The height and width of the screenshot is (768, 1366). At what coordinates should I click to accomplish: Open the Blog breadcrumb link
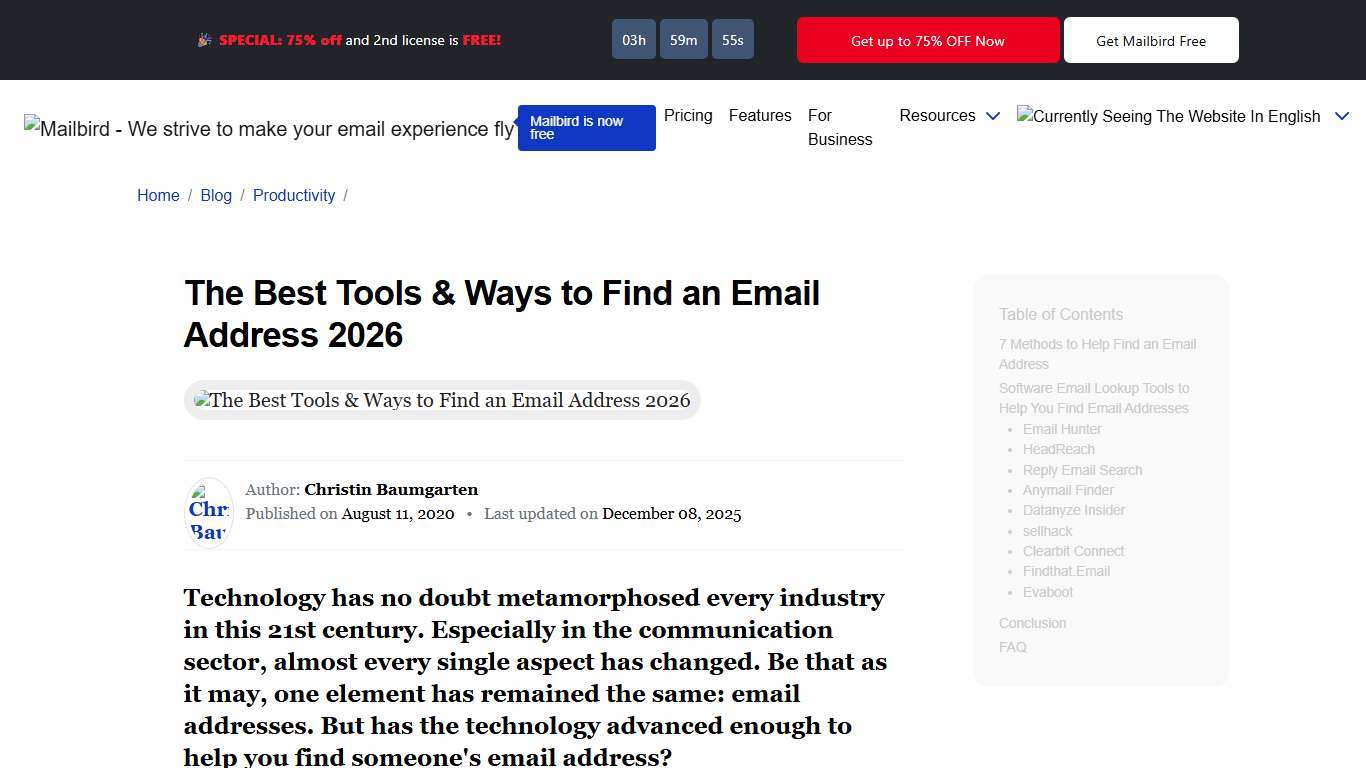tap(216, 195)
